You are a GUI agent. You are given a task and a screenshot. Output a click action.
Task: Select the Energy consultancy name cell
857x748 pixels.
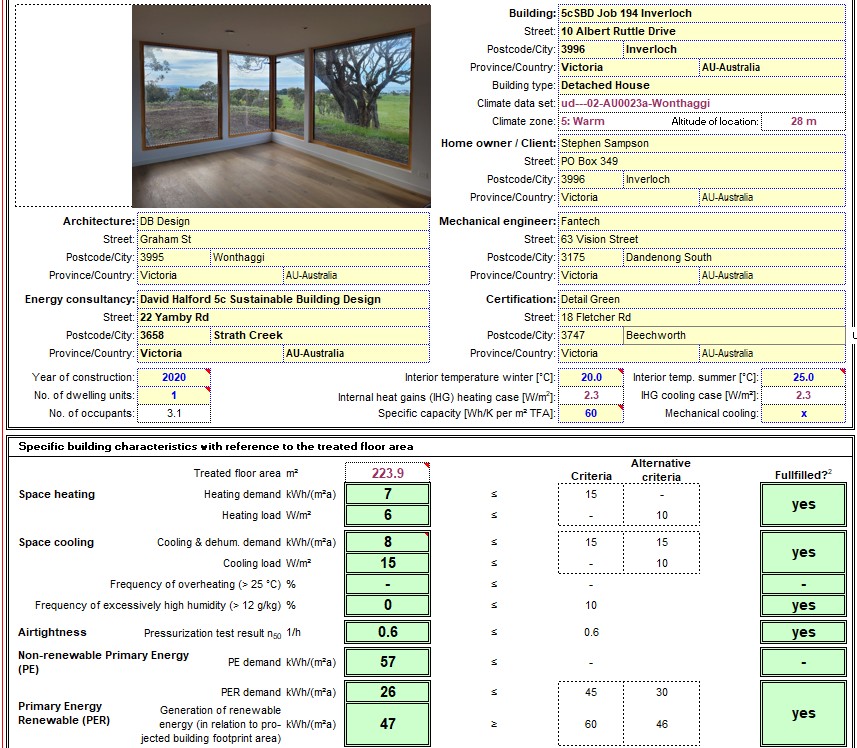point(282,299)
